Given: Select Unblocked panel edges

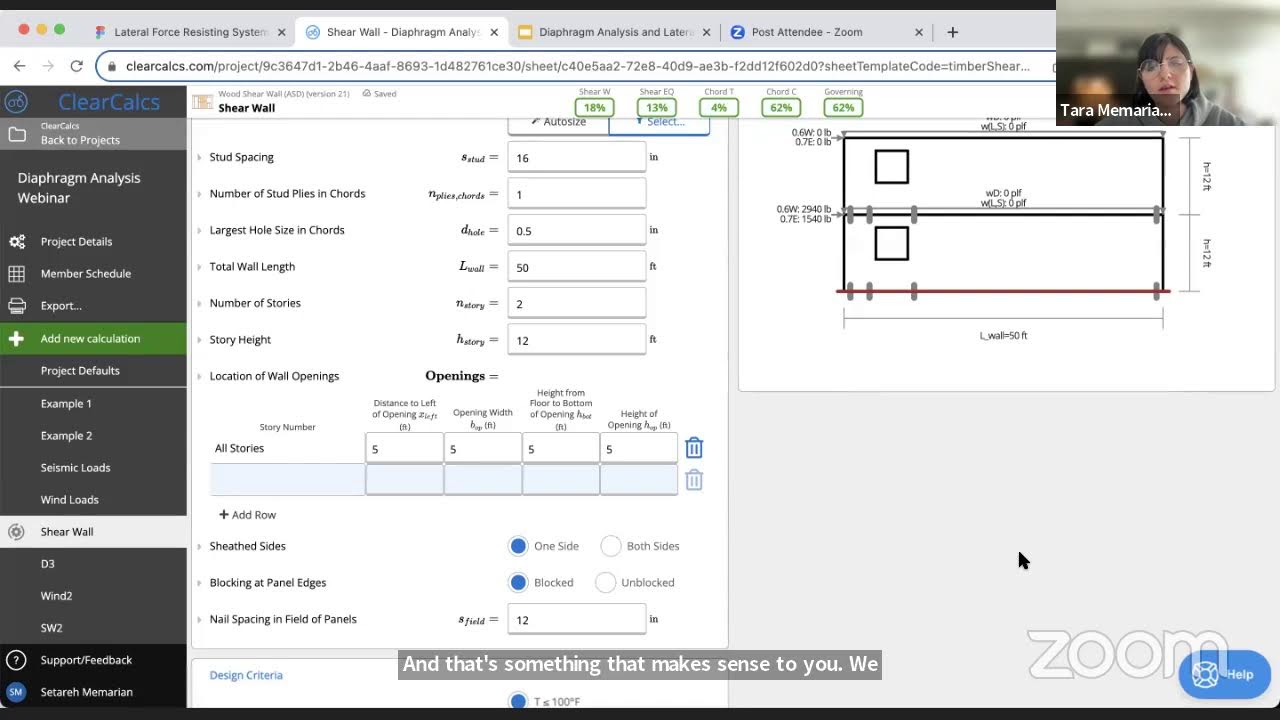Looking at the screenshot, I should [x=605, y=582].
